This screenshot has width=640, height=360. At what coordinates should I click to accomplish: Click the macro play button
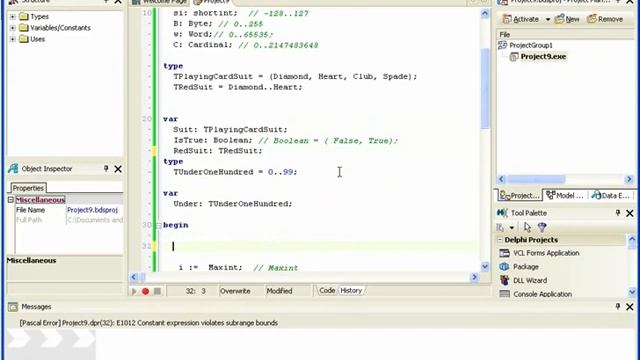click(x=133, y=291)
